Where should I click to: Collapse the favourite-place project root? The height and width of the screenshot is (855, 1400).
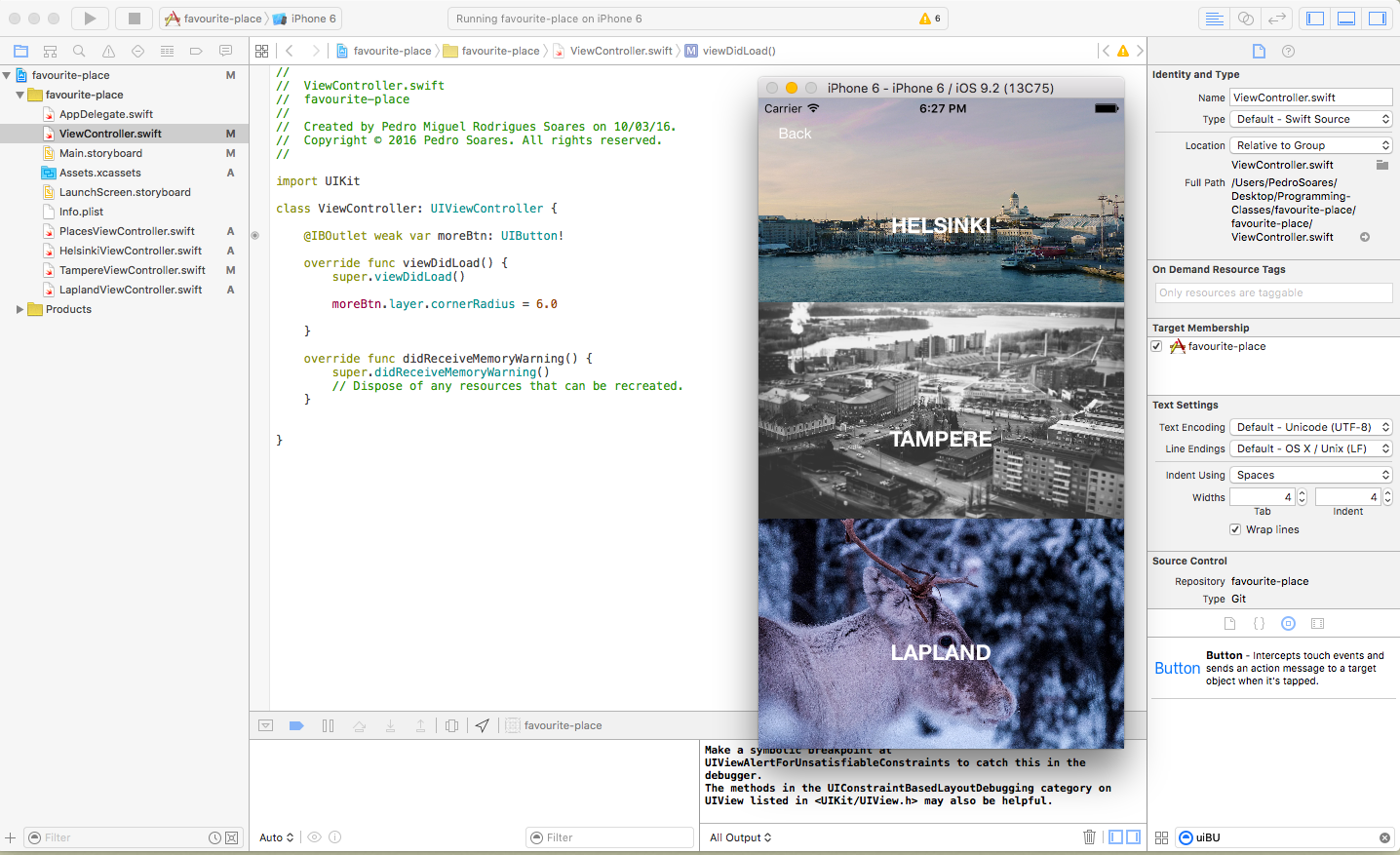(x=7, y=75)
